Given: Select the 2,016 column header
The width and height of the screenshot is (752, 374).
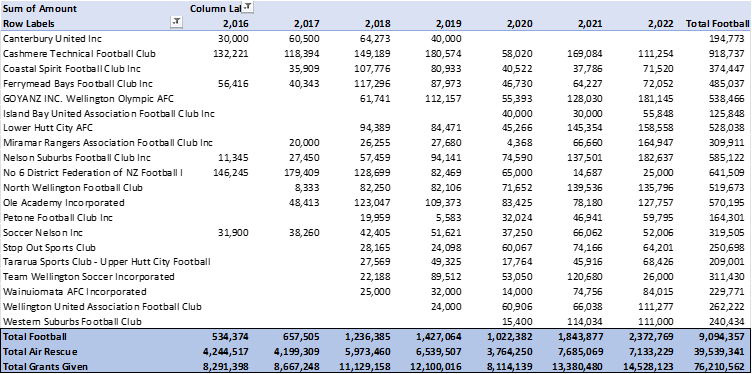Looking at the screenshot, I should point(236,23).
